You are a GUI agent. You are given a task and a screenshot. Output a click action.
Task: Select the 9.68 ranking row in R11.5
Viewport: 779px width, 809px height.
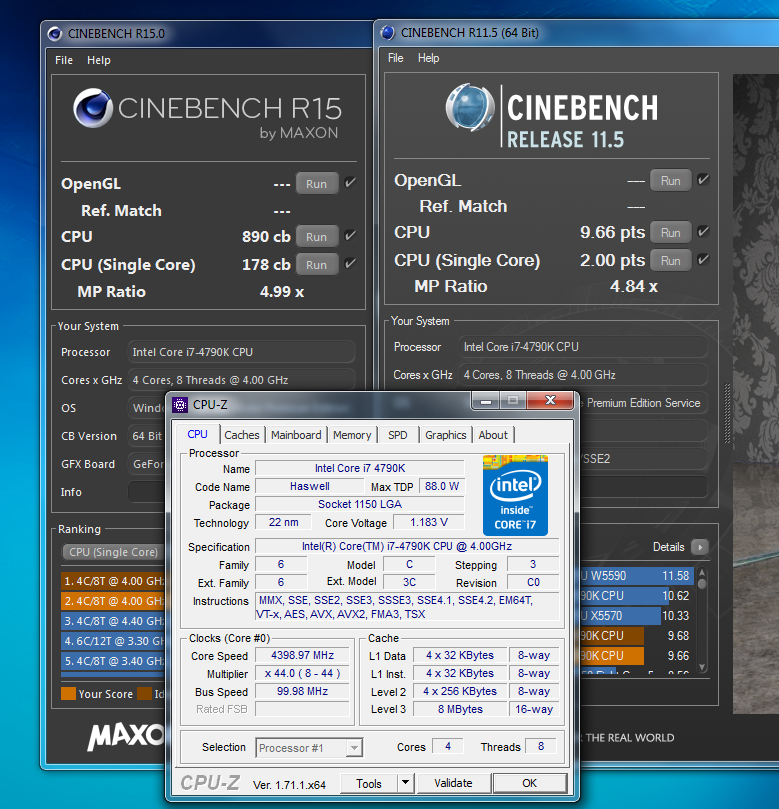pyautogui.click(x=637, y=636)
